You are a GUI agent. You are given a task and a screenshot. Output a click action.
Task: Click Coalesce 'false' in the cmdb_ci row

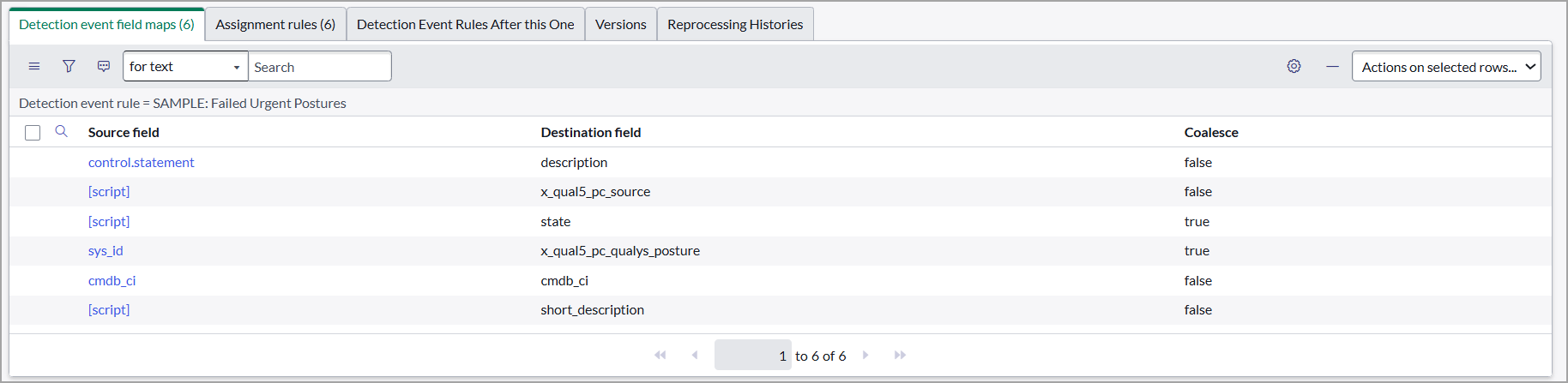point(1198,280)
